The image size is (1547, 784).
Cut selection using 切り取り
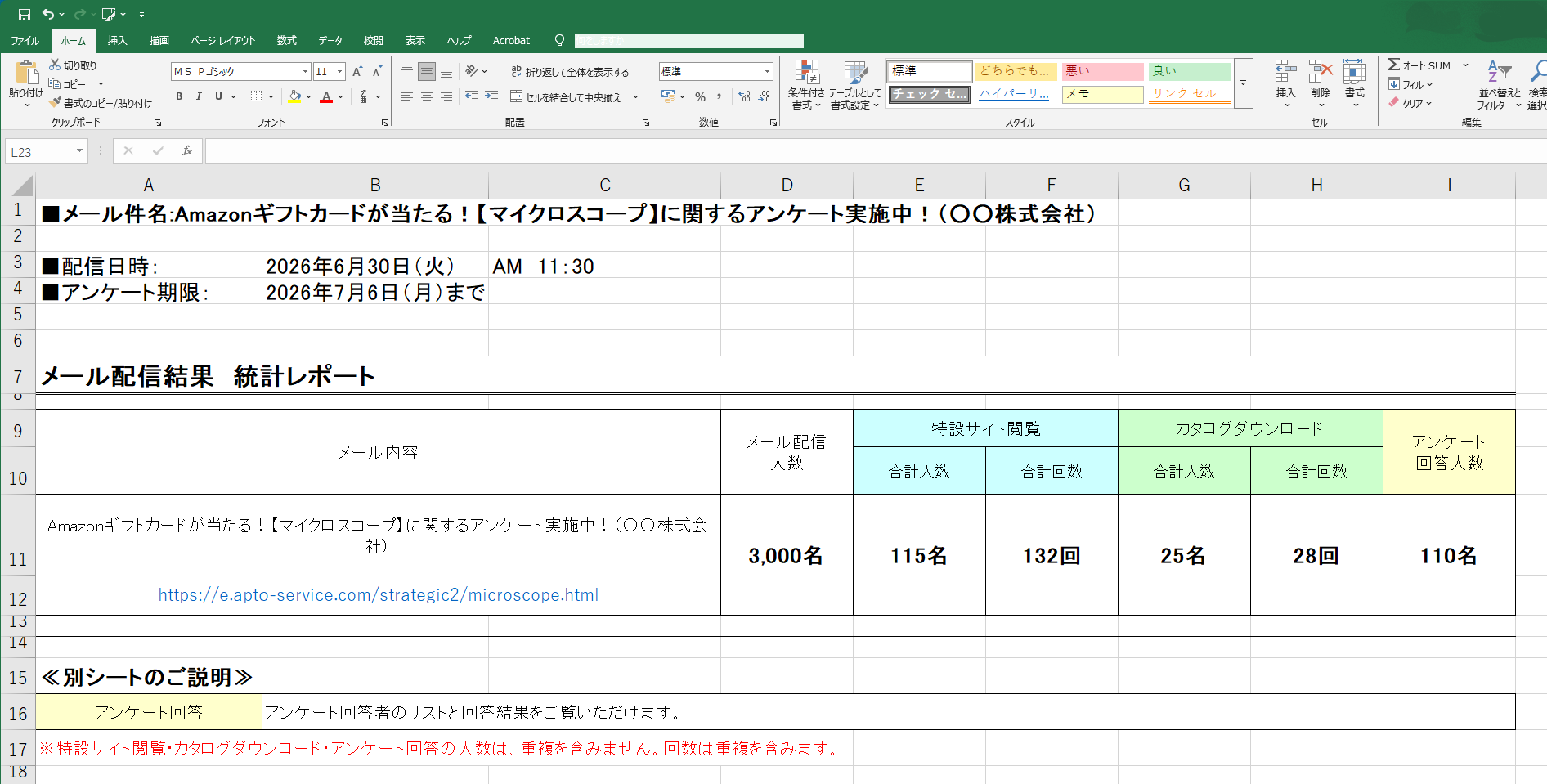73,65
